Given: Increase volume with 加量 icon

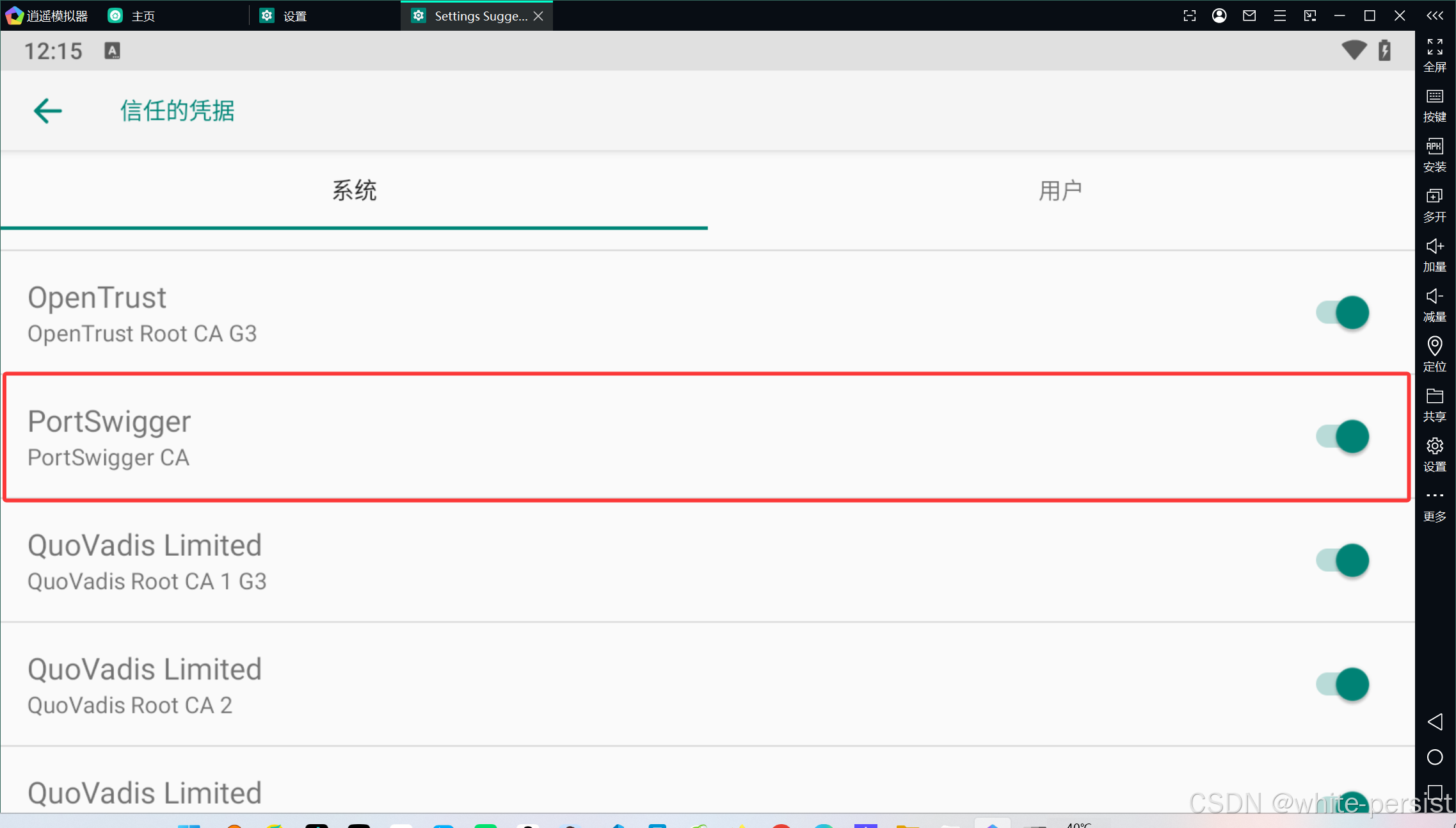Looking at the screenshot, I should point(1434,254).
